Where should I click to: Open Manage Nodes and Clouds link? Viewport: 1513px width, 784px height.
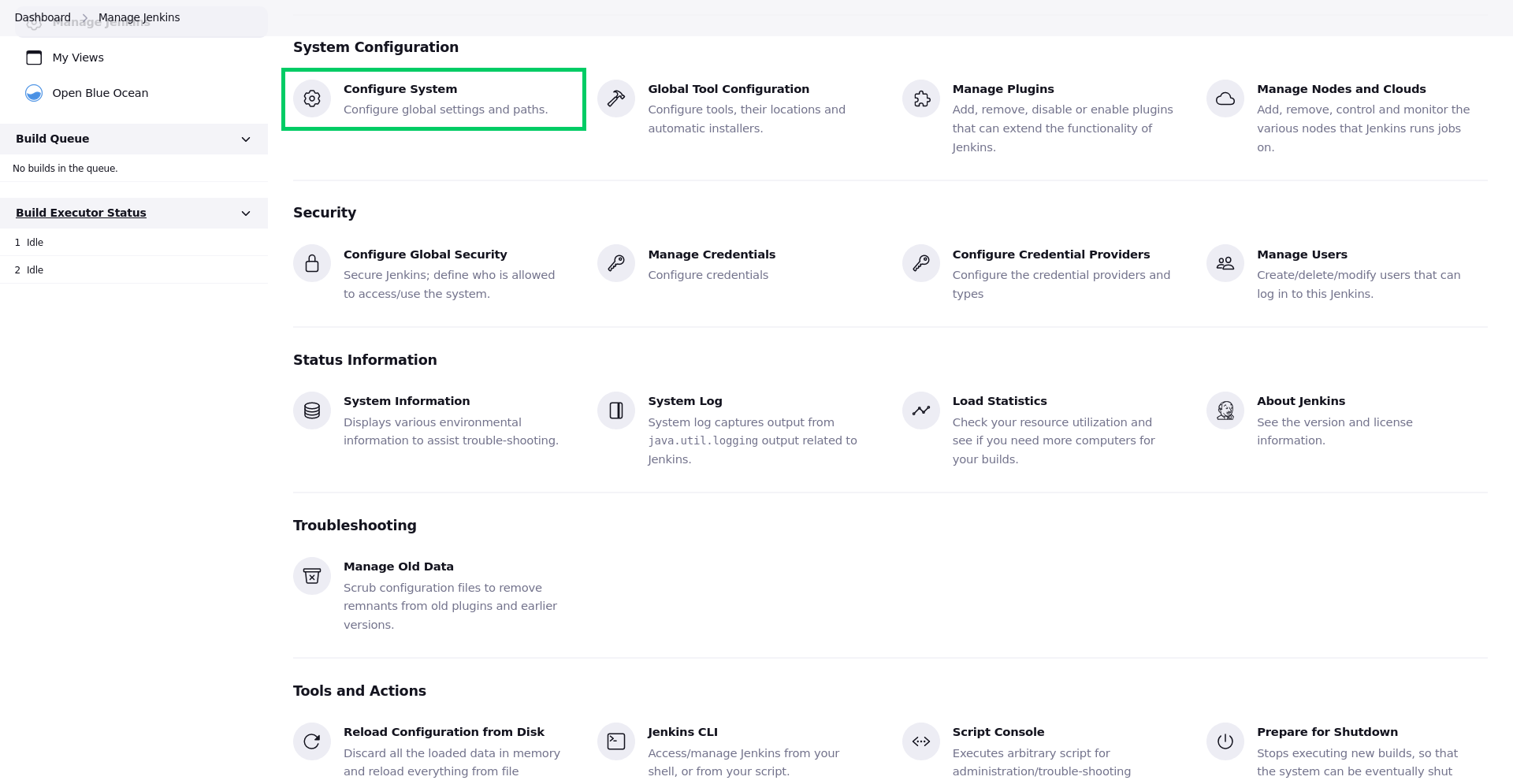click(1341, 89)
